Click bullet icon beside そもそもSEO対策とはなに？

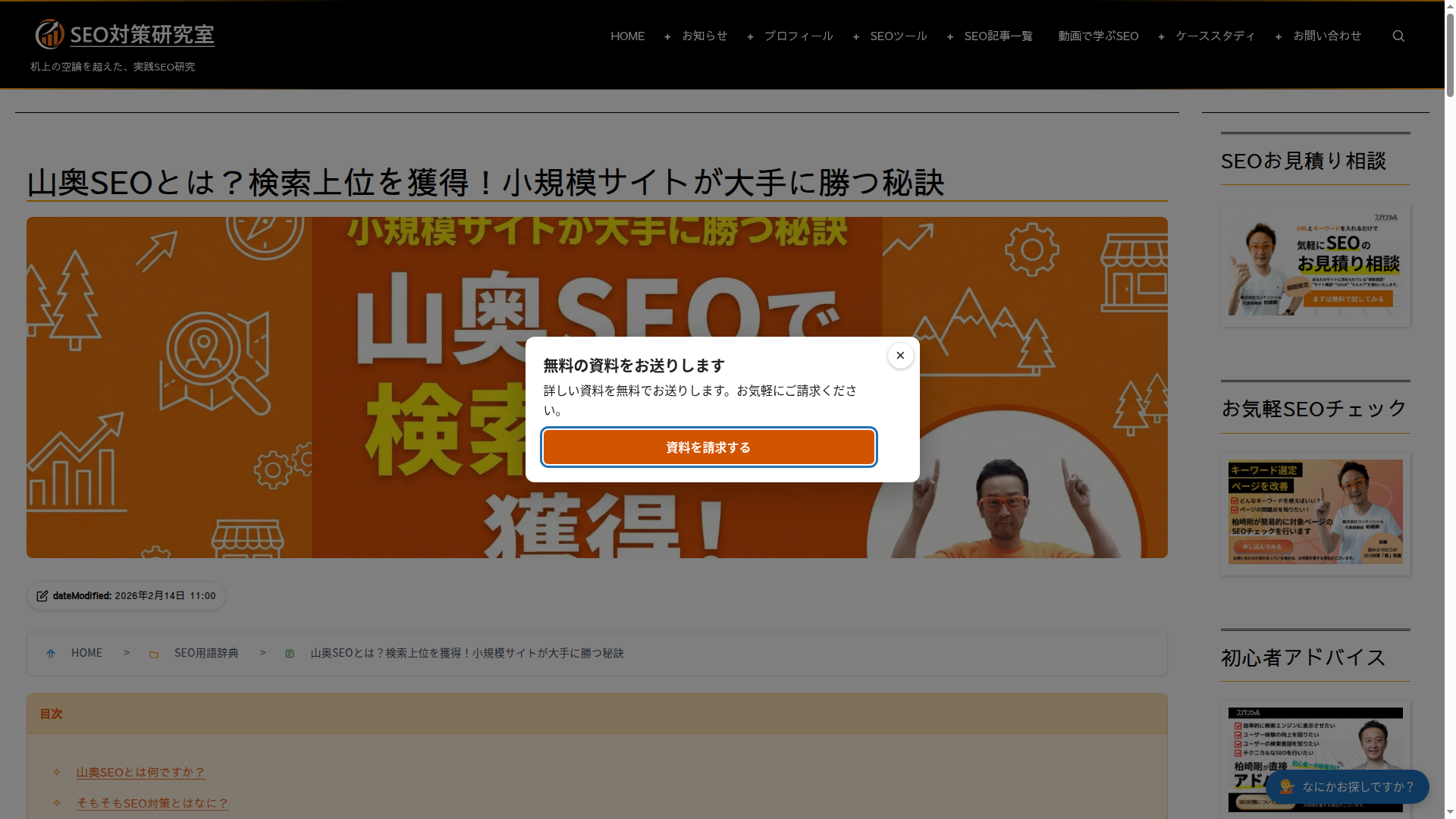(57, 802)
